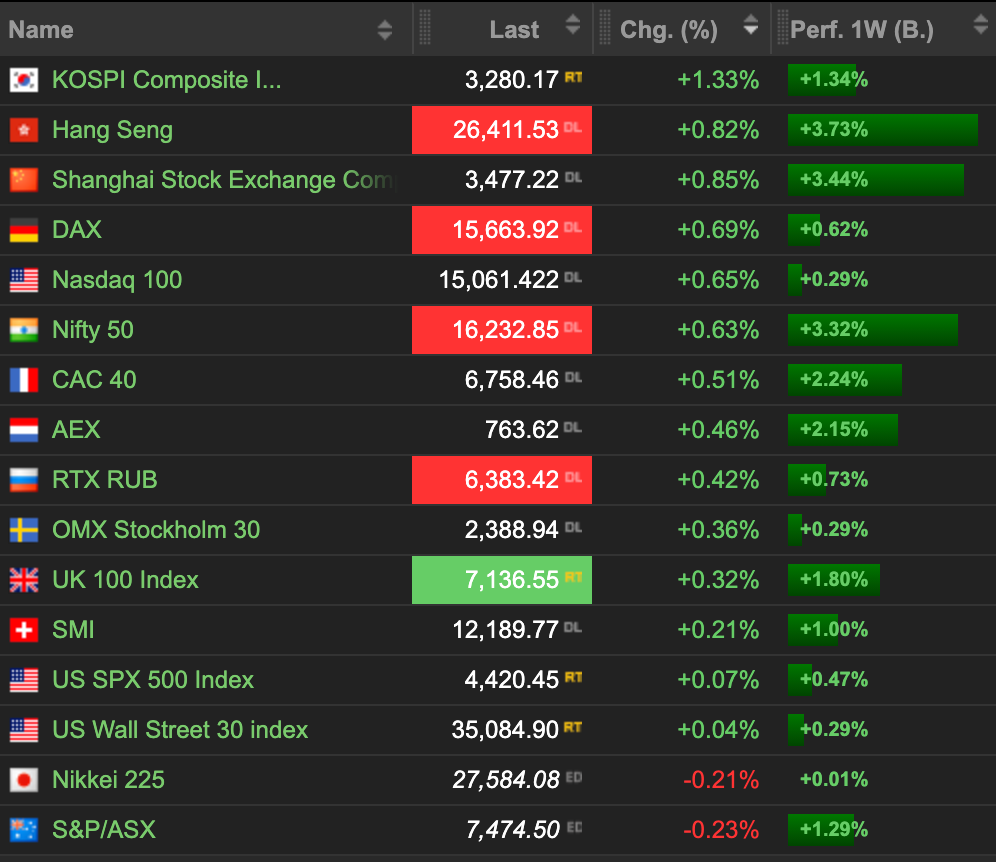Click Shanghai +3.44% weekly performance bar
Screen dimensions: 996x862
[x=876, y=180]
